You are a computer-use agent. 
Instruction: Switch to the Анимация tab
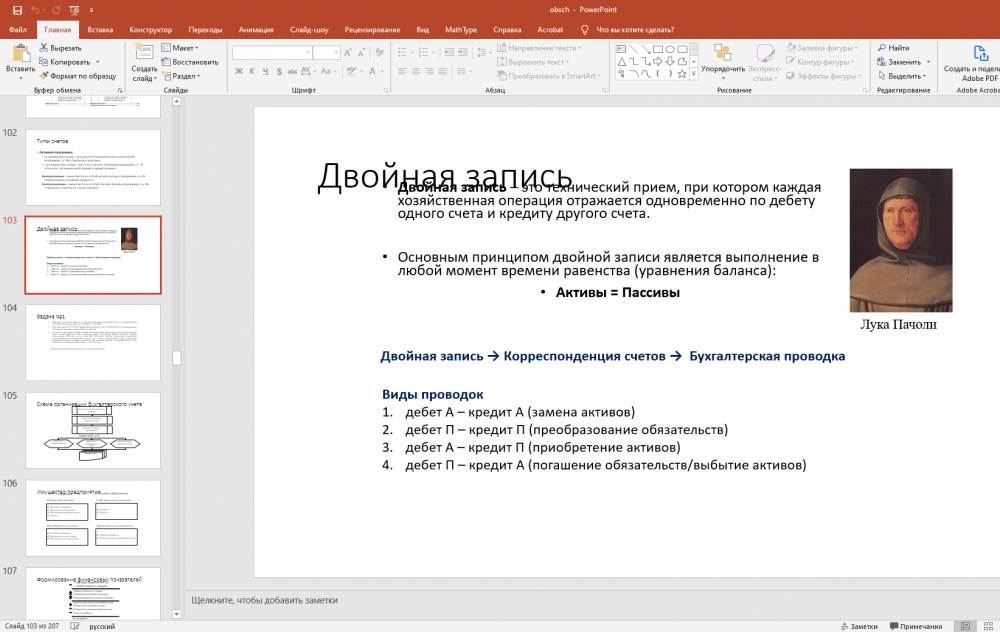click(x=258, y=30)
